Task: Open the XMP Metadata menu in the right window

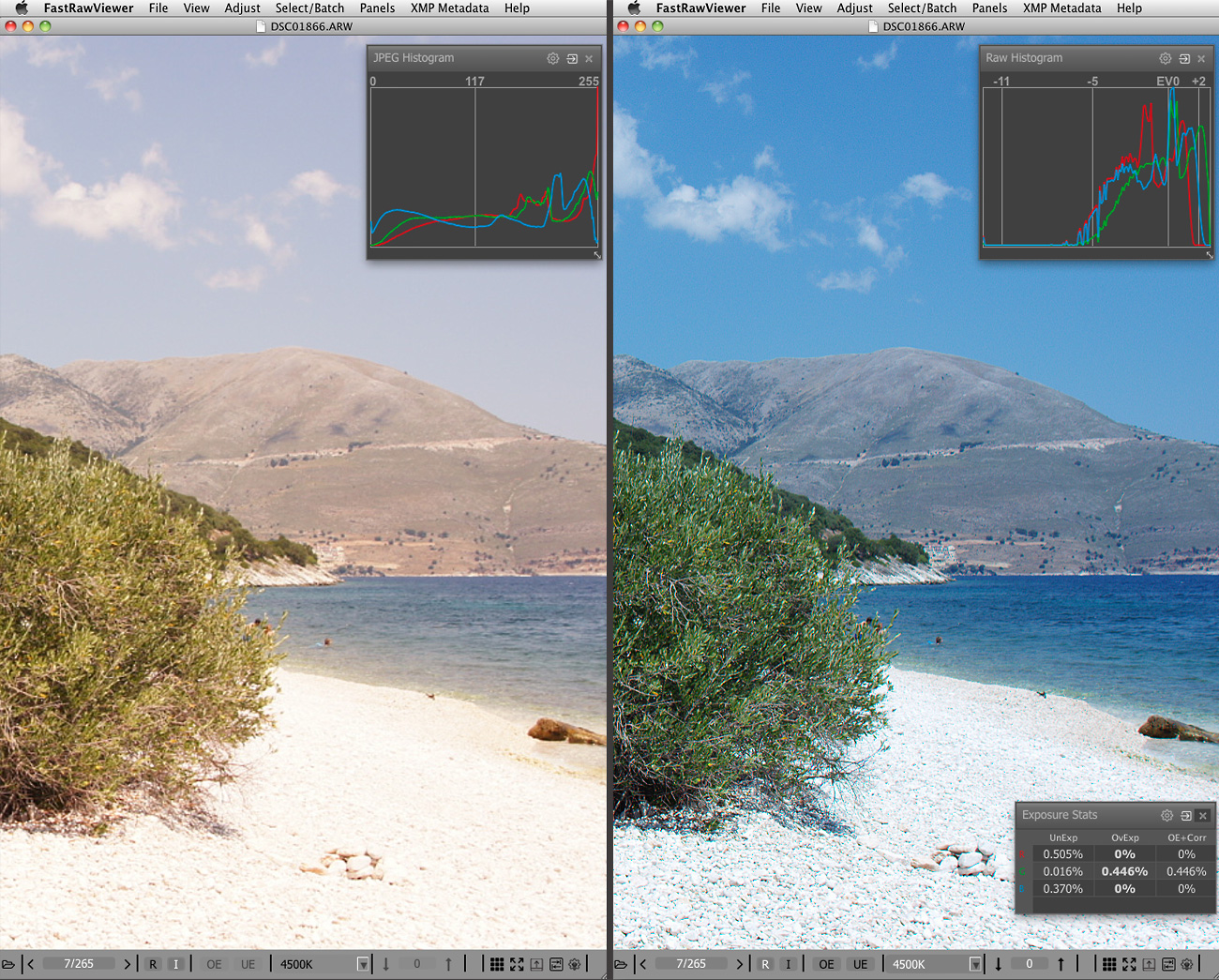Action: [1061, 8]
